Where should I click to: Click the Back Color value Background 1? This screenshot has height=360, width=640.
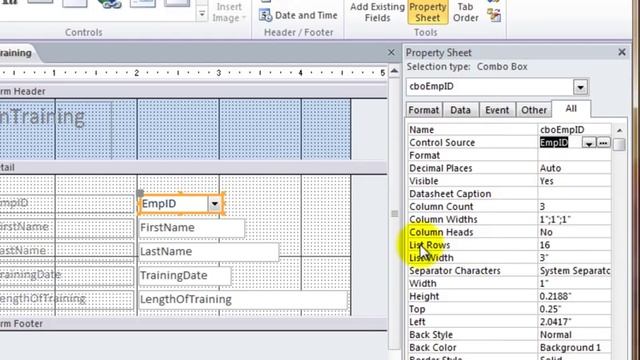(x=574, y=347)
